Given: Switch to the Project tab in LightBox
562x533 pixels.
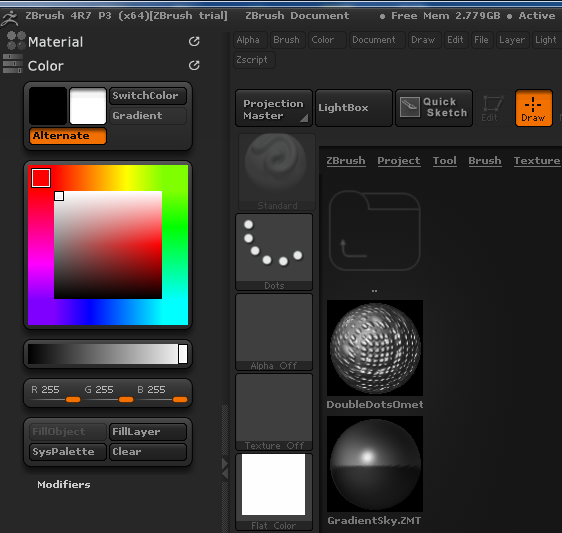Looking at the screenshot, I should point(399,161).
